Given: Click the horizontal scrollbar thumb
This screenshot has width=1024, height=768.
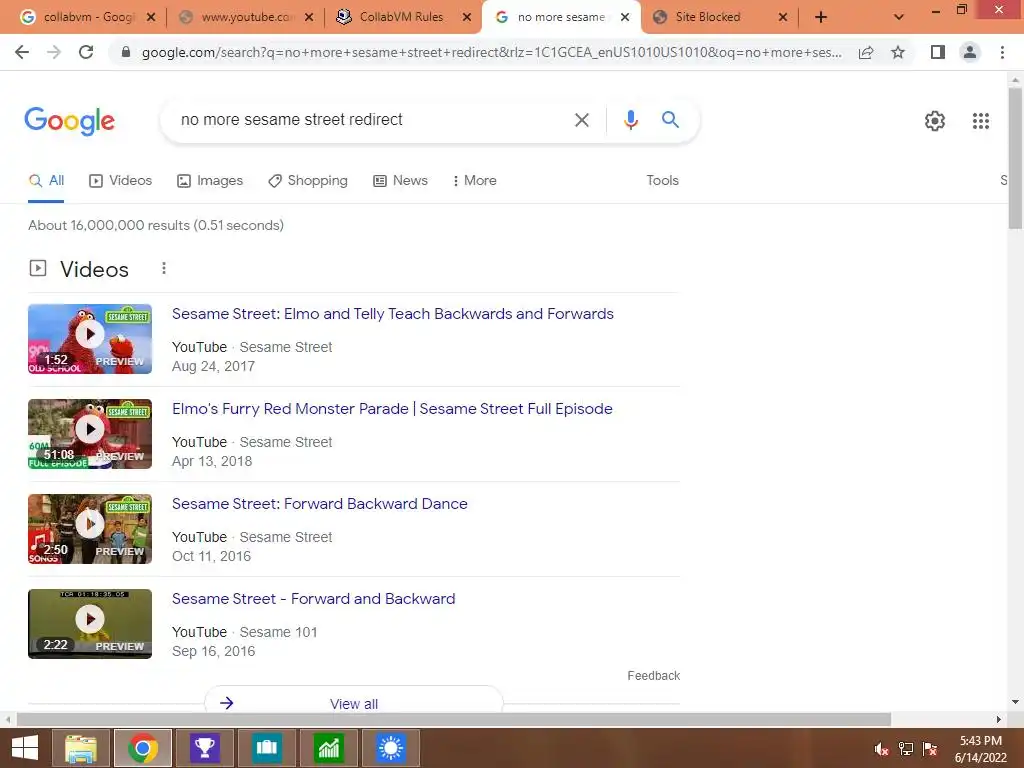Looking at the screenshot, I should 454,719.
